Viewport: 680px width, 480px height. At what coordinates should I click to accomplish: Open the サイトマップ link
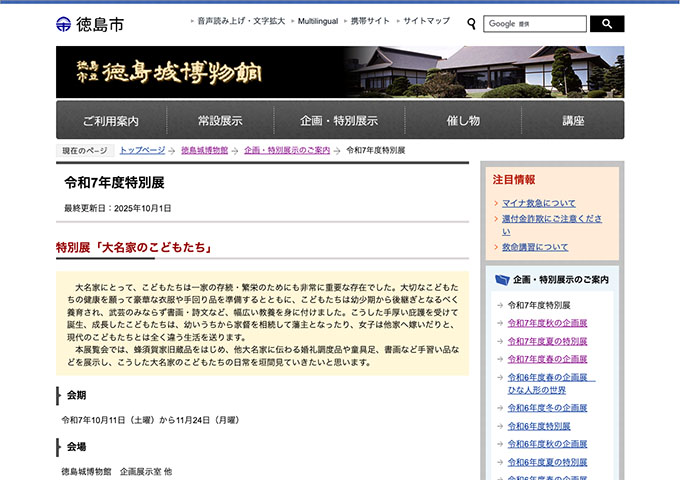click(x=427, y=21)
